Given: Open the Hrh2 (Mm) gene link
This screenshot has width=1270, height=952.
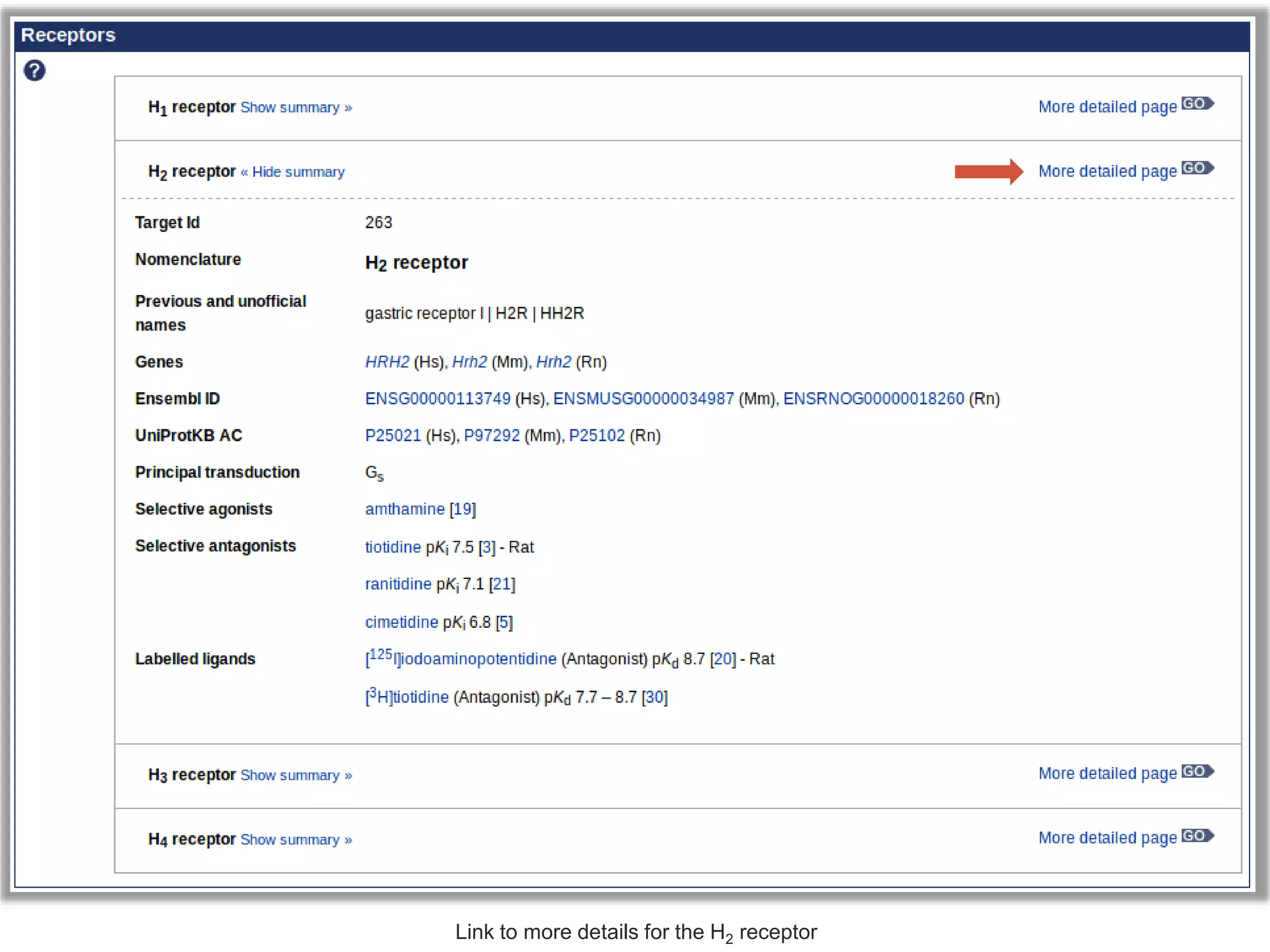Looking at the screenshot, I should [469, 362].
